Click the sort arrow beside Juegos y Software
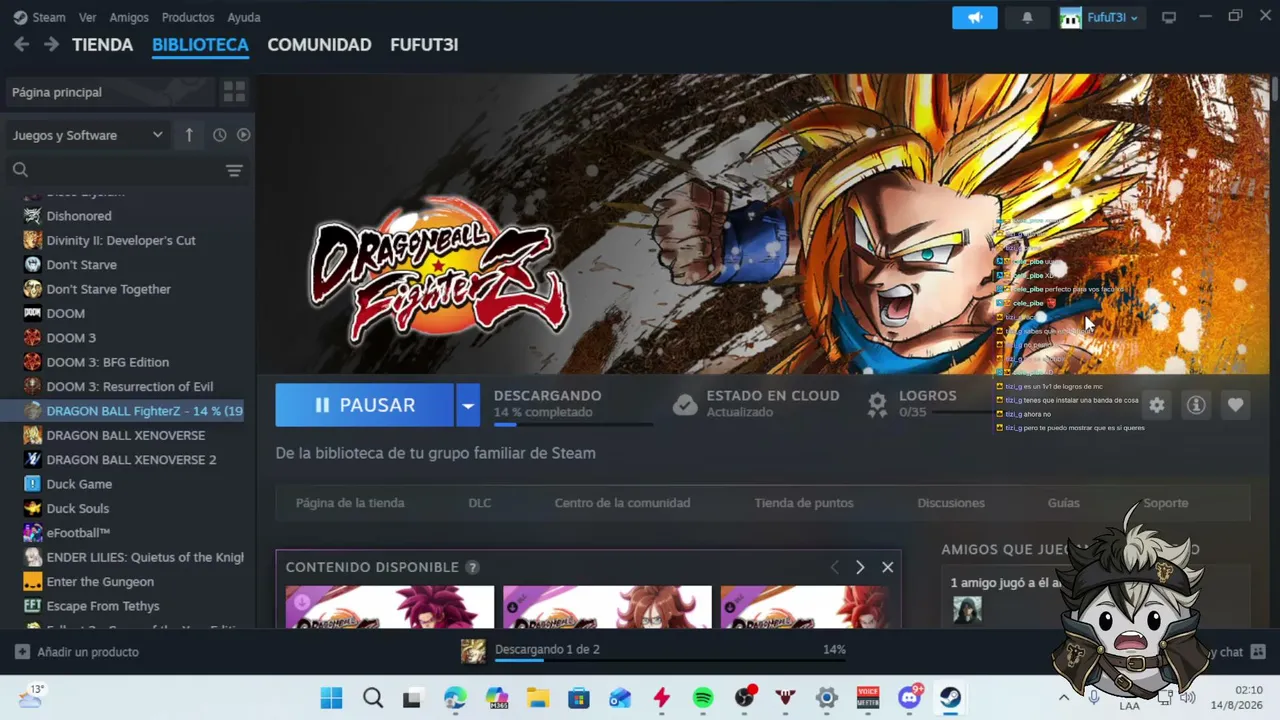This screenshot has width=1280, height=720. (x=189, y=135)
